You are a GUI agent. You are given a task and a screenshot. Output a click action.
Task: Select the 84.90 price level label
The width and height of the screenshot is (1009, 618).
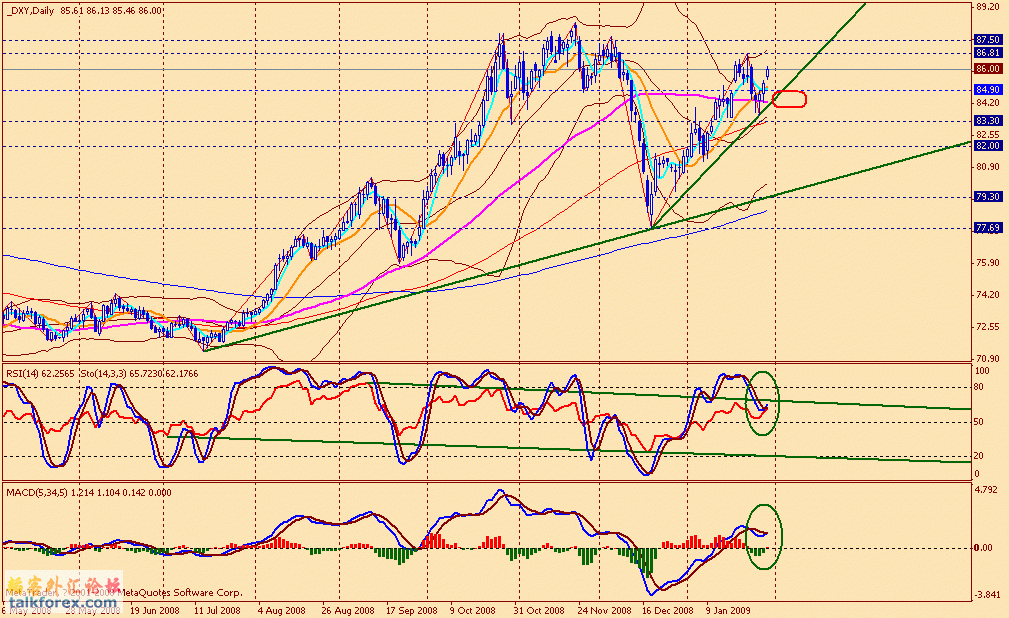click(x=988, y=90)
